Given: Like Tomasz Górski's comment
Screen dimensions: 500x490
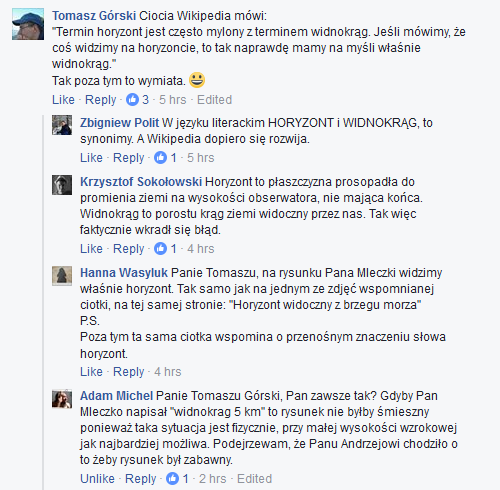Looking at the screenshot, I should 63,100.
